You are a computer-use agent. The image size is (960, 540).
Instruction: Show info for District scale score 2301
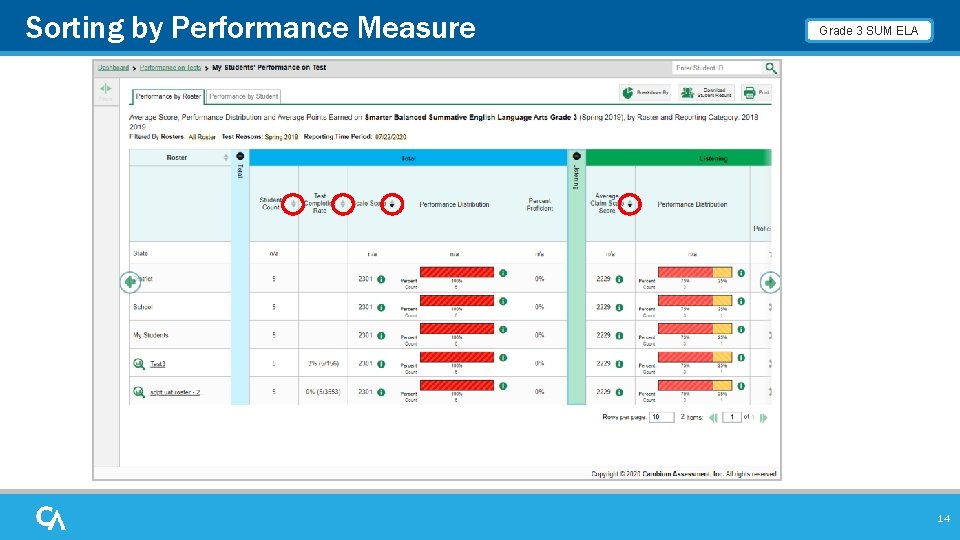pos(381,279)
